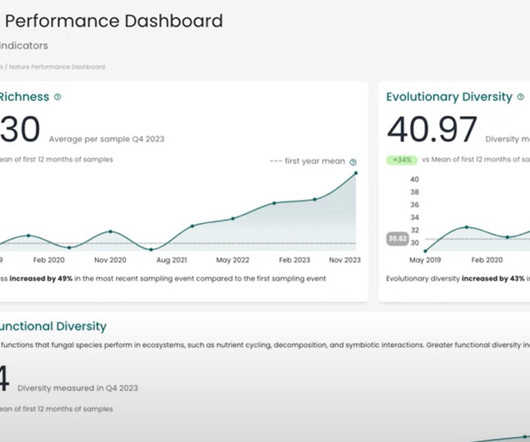This screenshot has height=442, width=530.
Task: Click the Nov 2023 axis label
Action: [345, 260]
